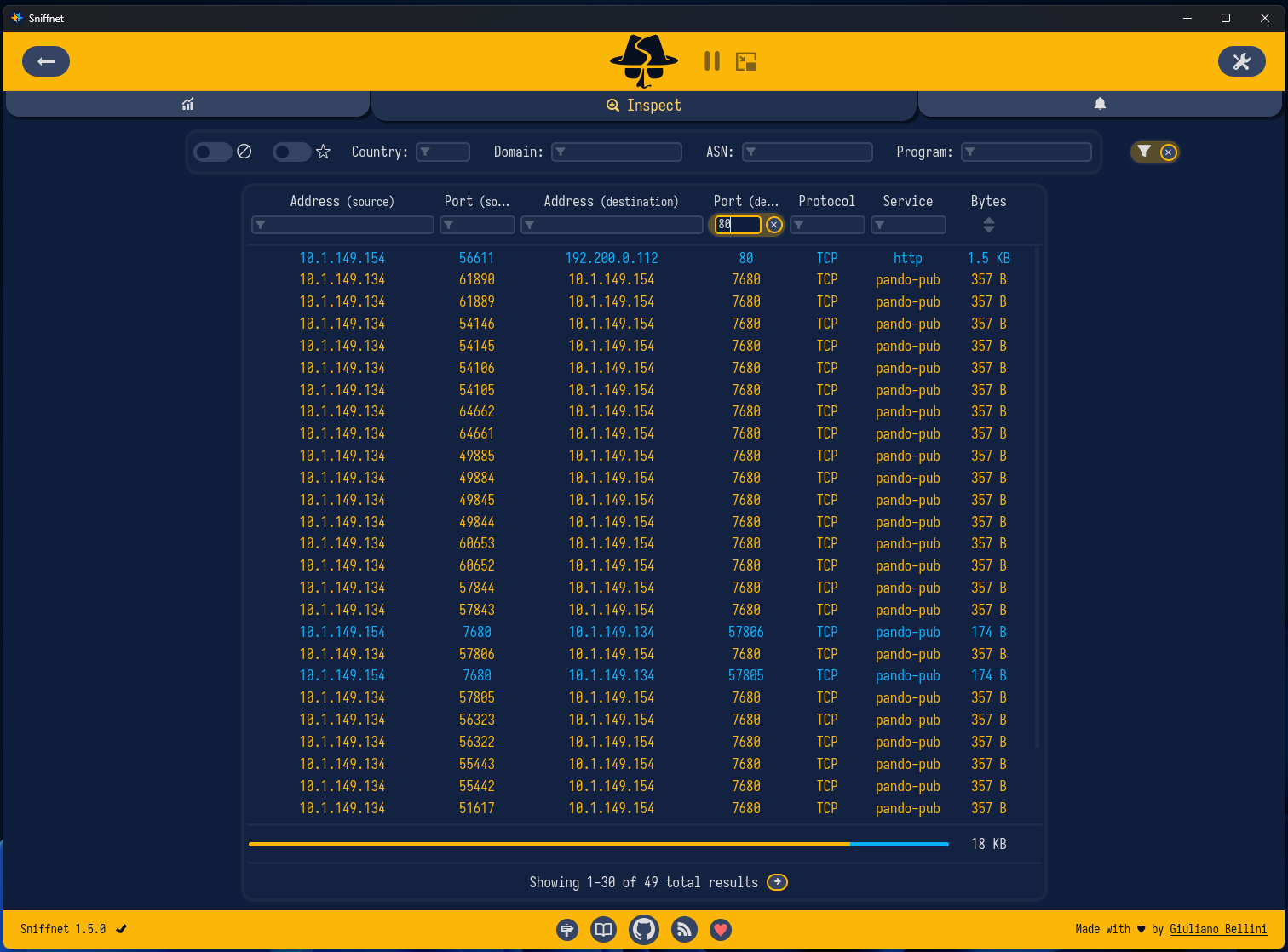The height and width of the screenshot is (952, 1288).
Task: Click the destination Port filter containing 80
Action: click(738, 225)
